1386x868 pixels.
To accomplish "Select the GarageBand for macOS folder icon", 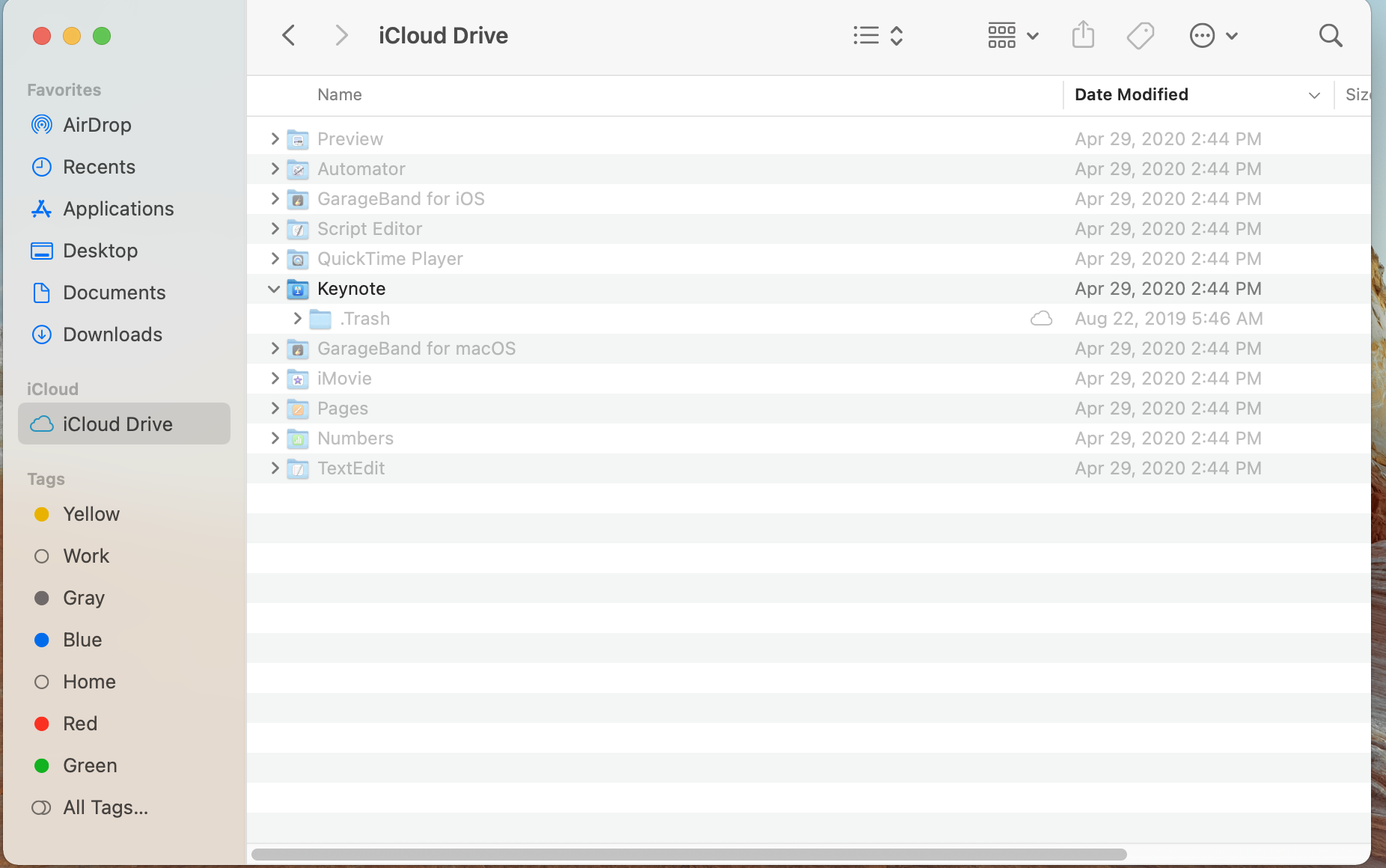I will [298, 349].
